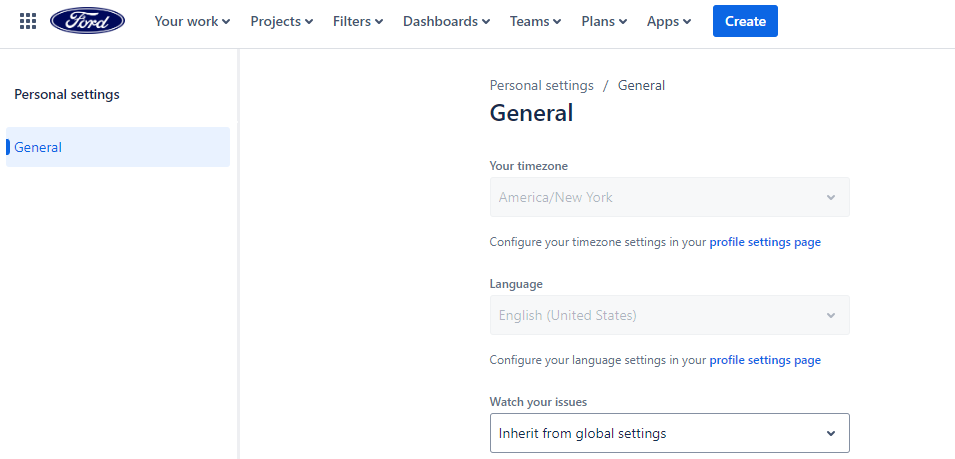Open the Your work menu
Image resolution: width=955 pixels, height=459 pixels.
click(x=192, y=21)
